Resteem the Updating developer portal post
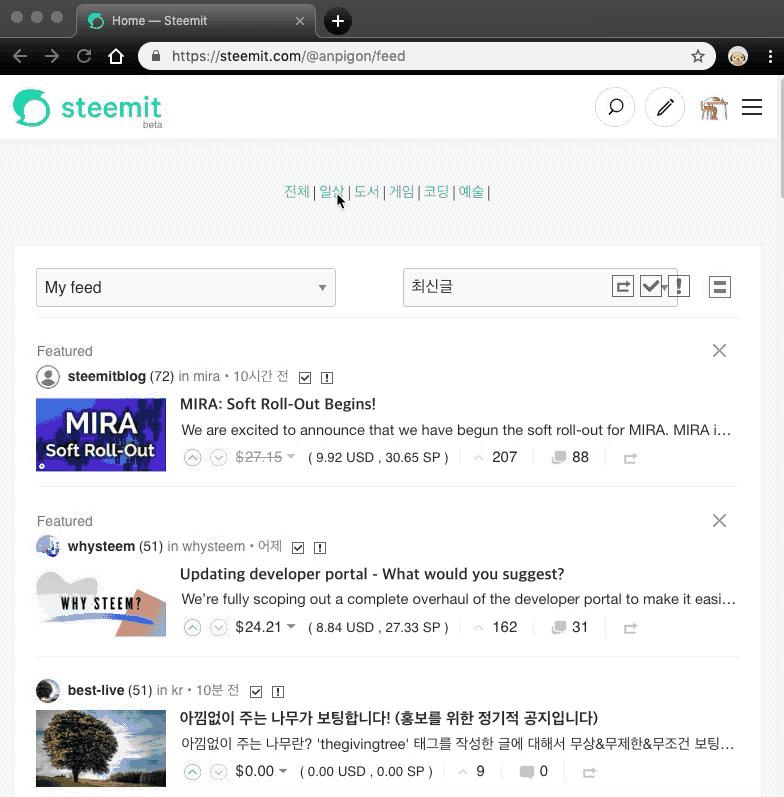784x797 pixels. 630,628
